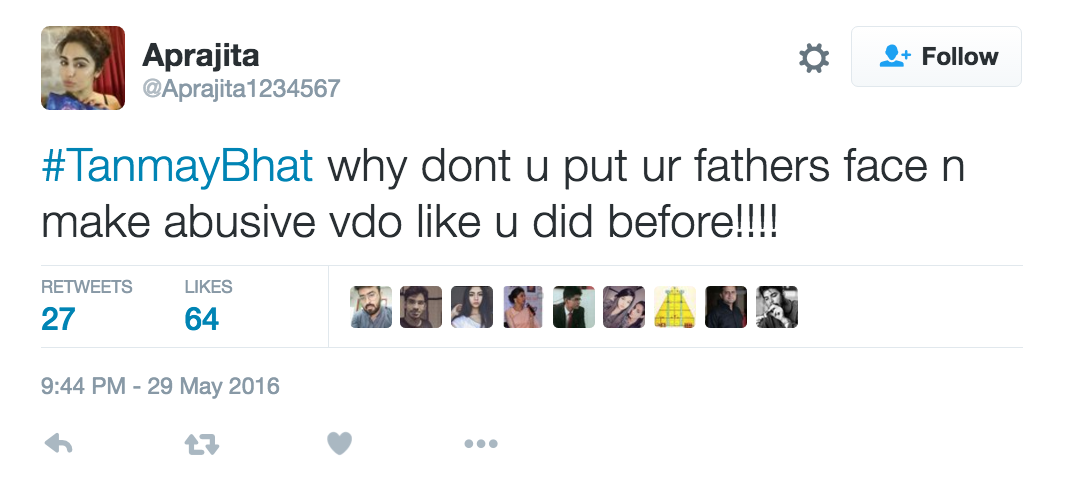Click the reply arrow icon
Screen dimensions: 1073x490
click(x=59, y=444)
